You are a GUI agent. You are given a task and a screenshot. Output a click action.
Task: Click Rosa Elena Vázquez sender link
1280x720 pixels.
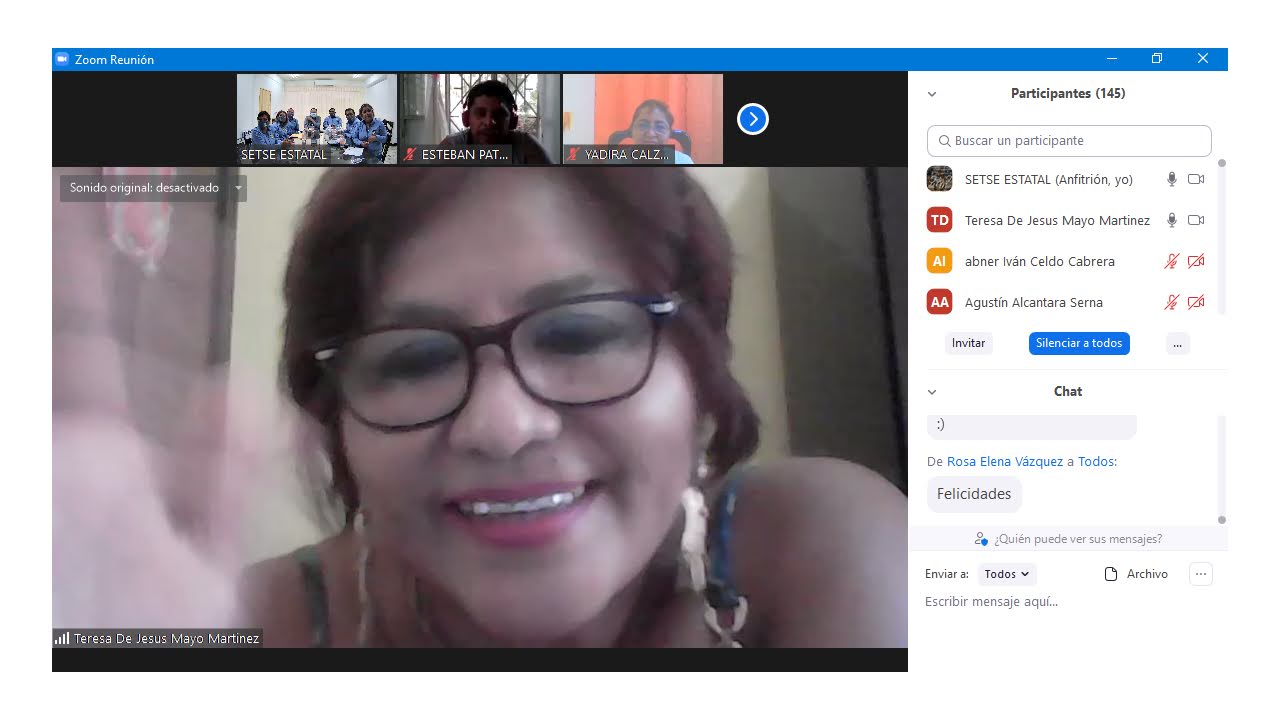(x=1005, y=461)
